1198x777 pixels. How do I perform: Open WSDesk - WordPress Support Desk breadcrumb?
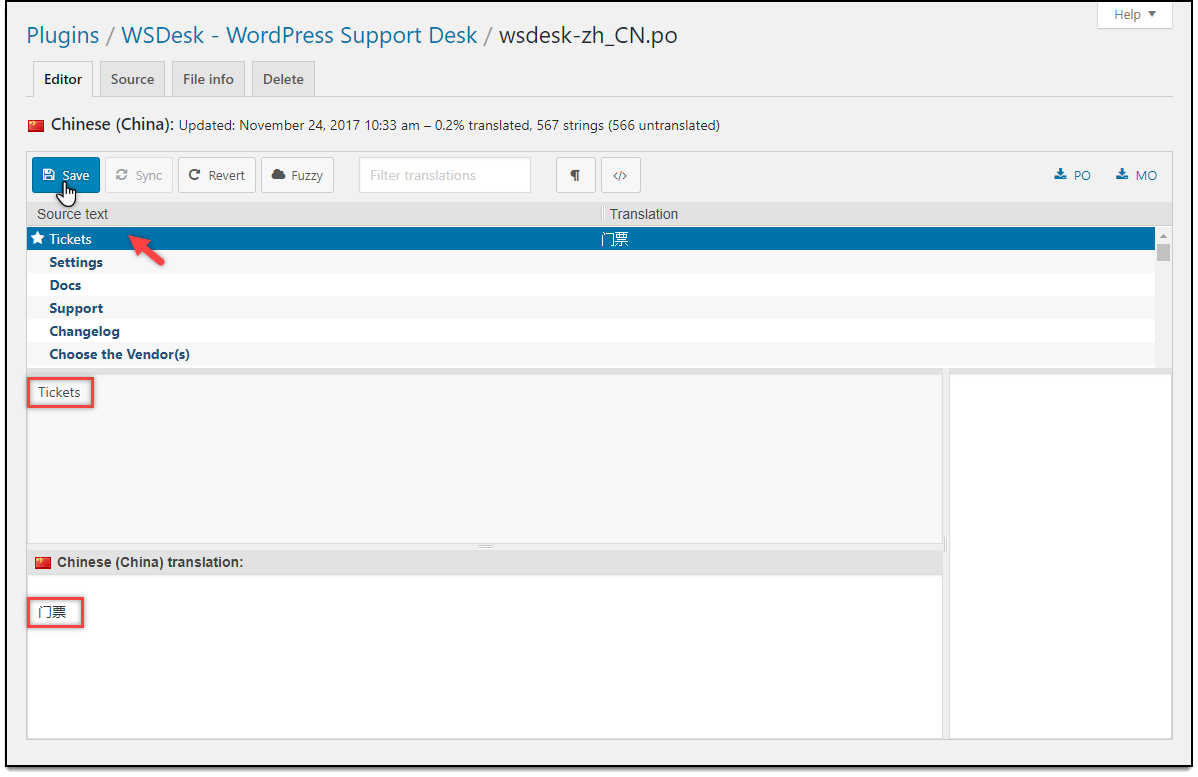click(x=299, y=35)
